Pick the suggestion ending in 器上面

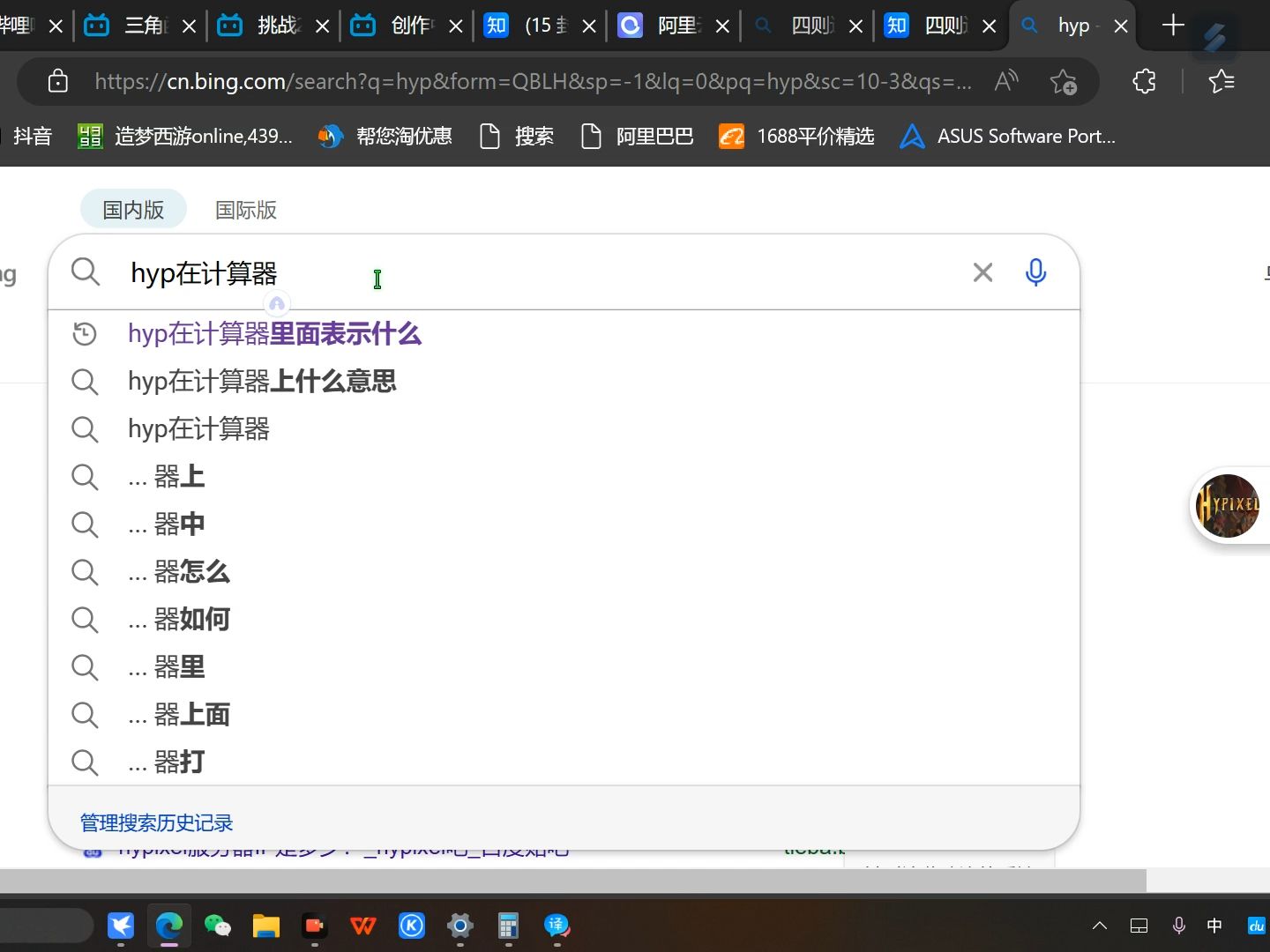pyautogui.click(x=179, y=715)
